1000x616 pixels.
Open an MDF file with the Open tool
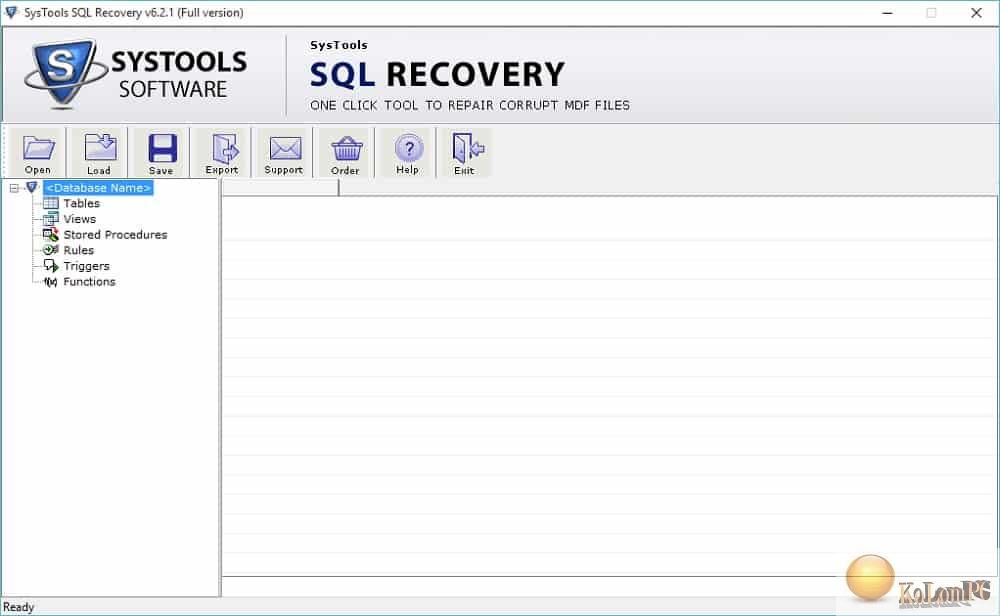click(x=38, y=152)
